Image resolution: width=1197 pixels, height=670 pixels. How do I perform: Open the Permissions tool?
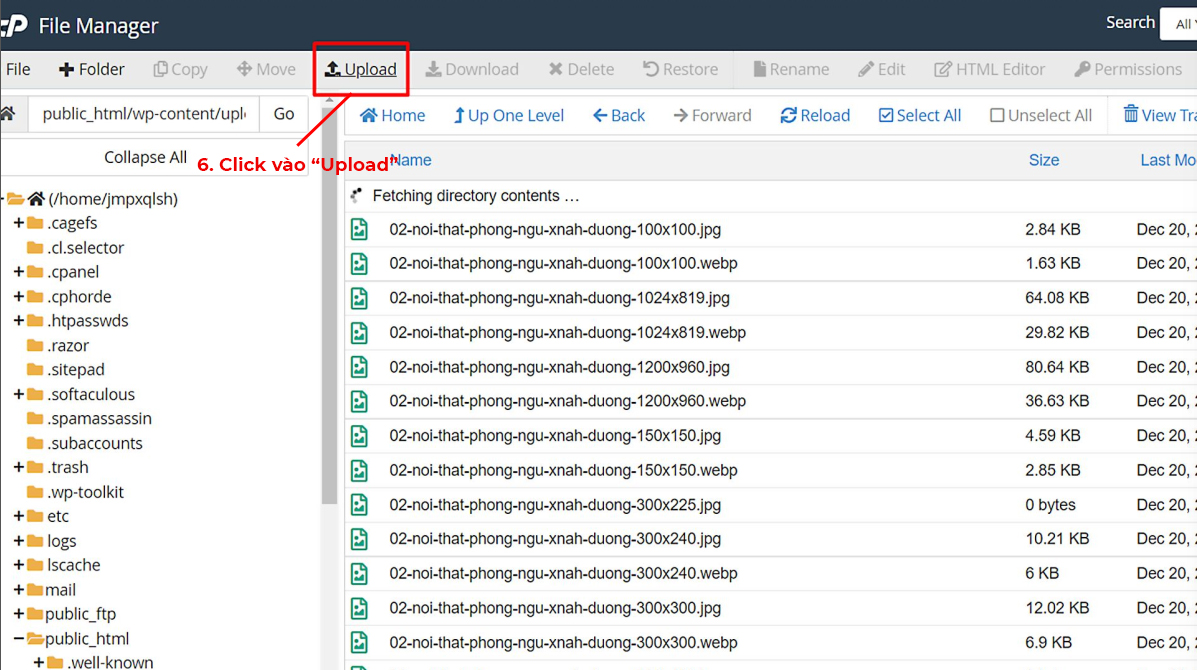pos(1128,69)
